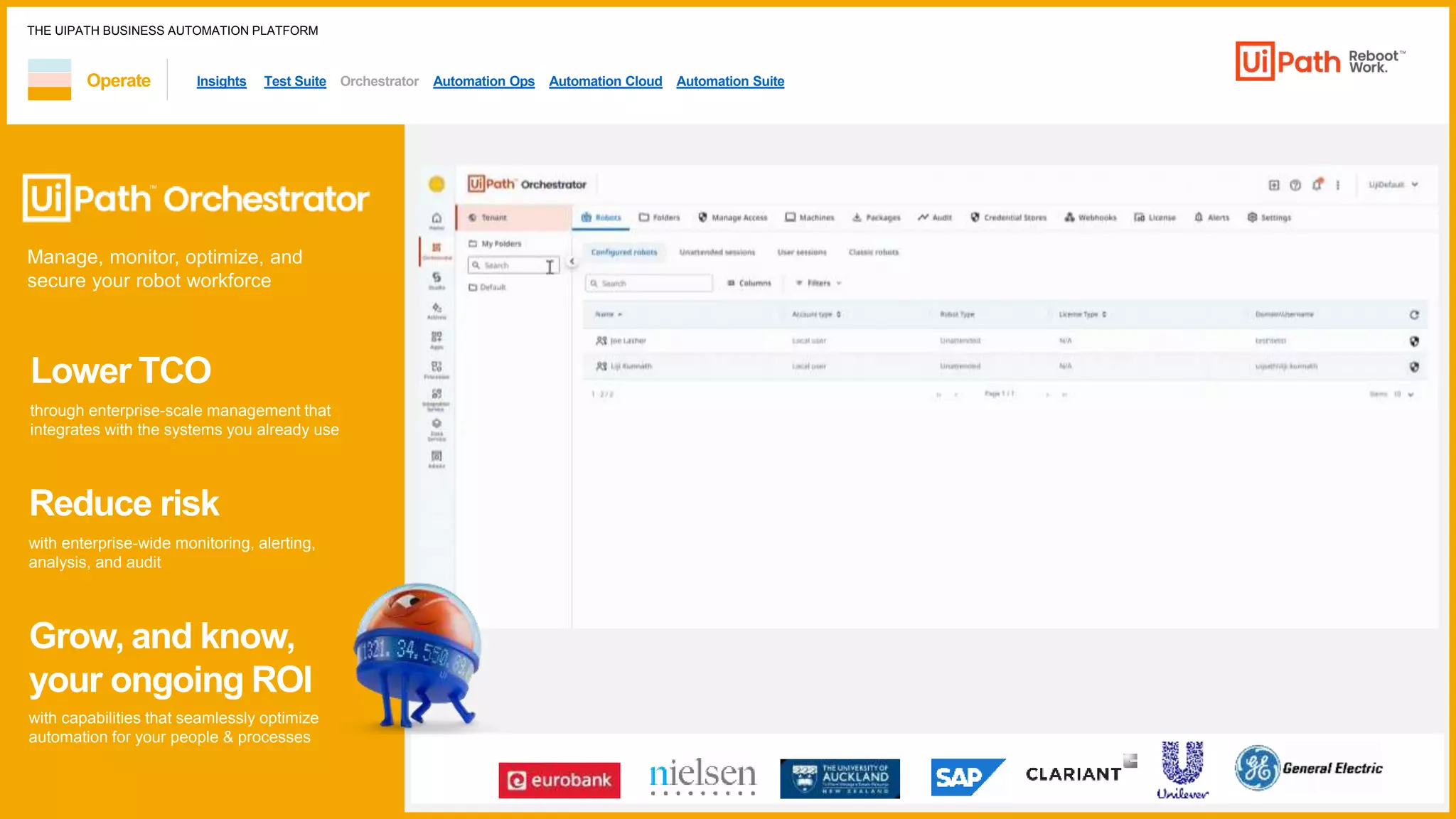This screenshot has width=1456, height=819.
Task: Switch to the Machines tab
Action: point(810,218)
